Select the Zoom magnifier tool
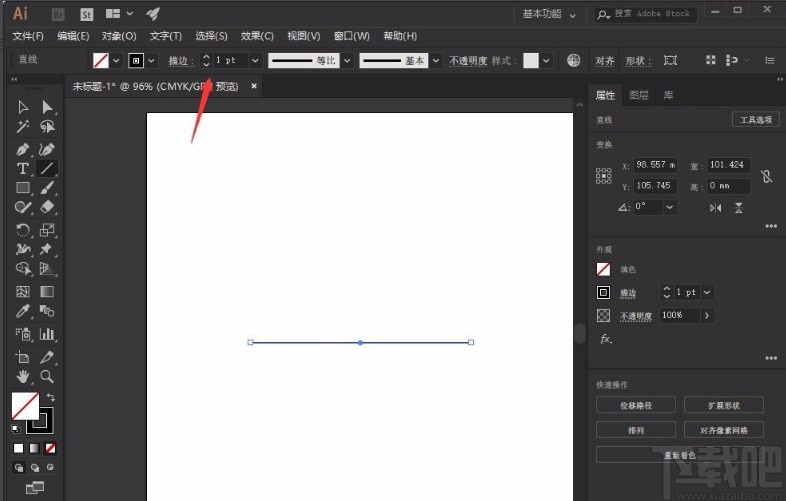The height and width of the screenshot is (501, 786). coord(47,377)
